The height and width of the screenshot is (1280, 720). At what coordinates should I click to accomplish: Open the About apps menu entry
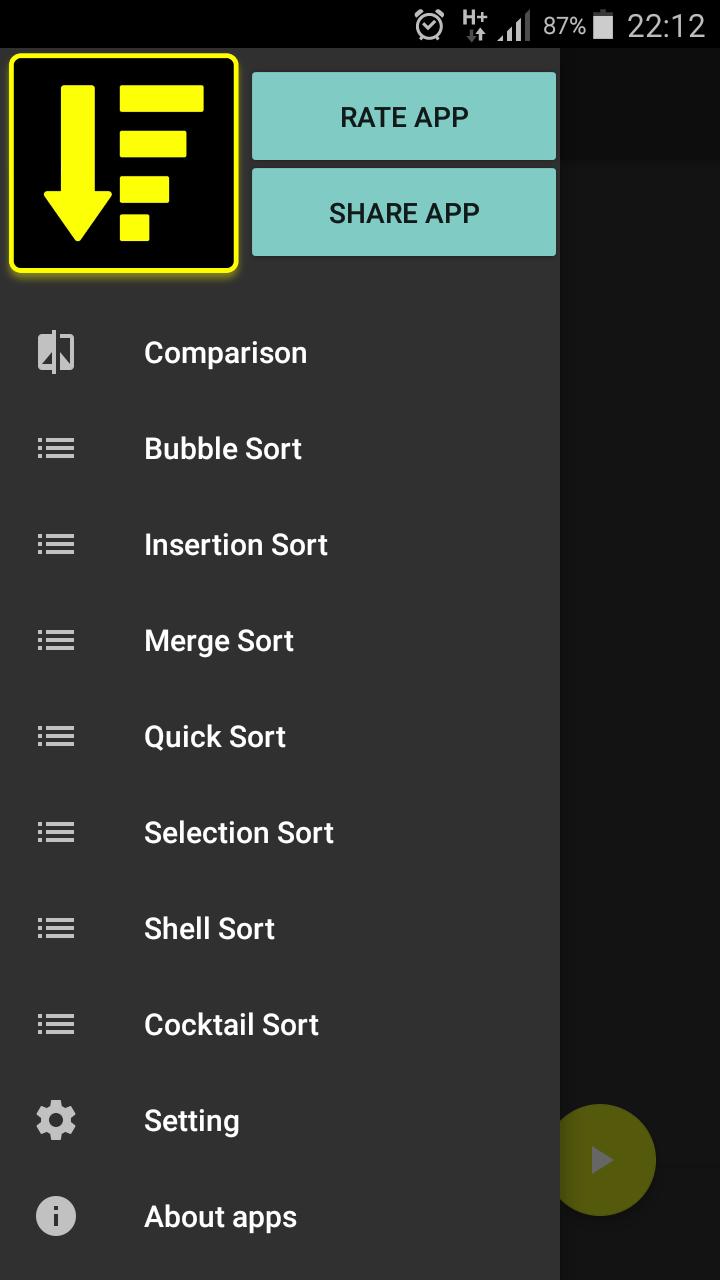280,1216
